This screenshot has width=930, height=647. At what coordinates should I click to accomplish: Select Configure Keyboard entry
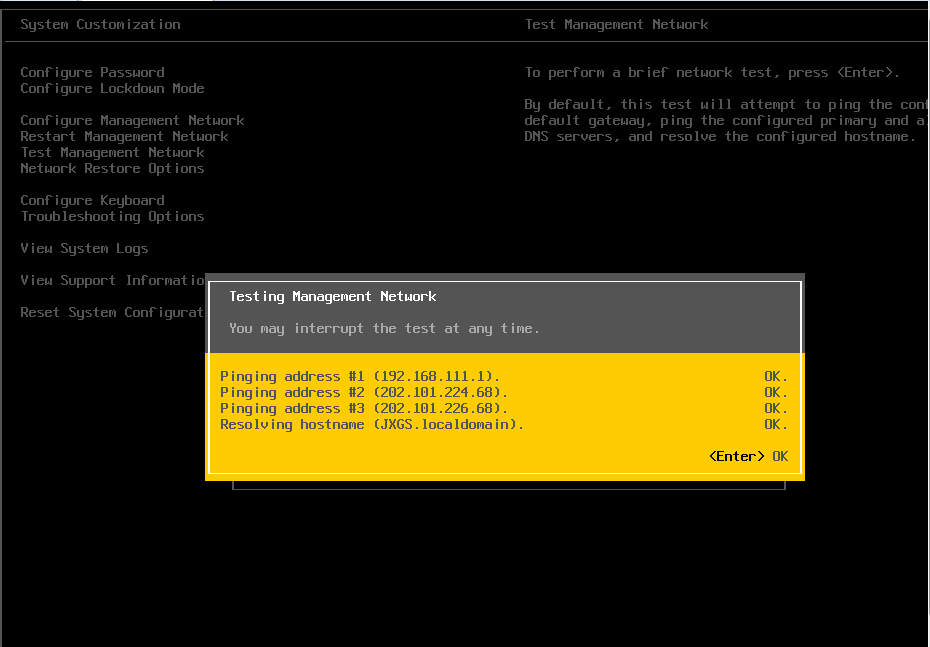pyautogui.click(x=92, y=200)
